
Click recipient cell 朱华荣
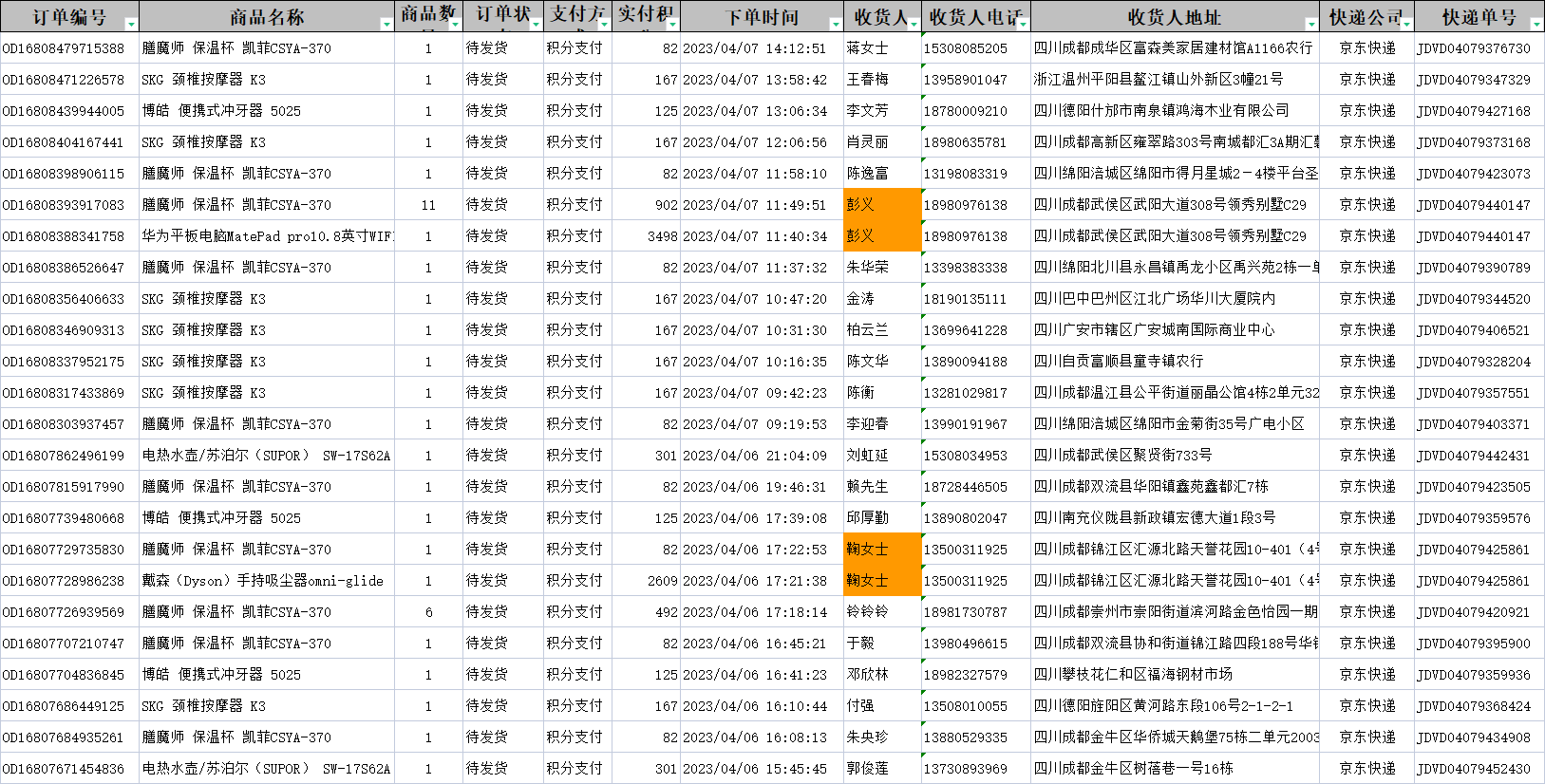coord(882,267)
